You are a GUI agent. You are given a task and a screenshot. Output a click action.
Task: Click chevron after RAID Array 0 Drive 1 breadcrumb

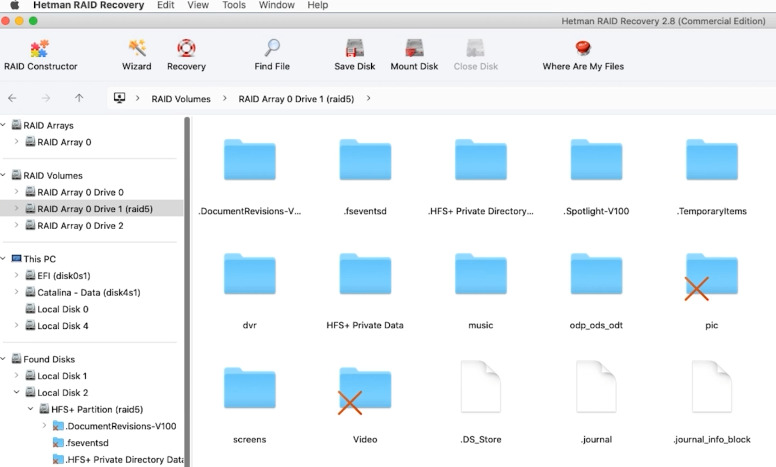[x=368, y=98]
